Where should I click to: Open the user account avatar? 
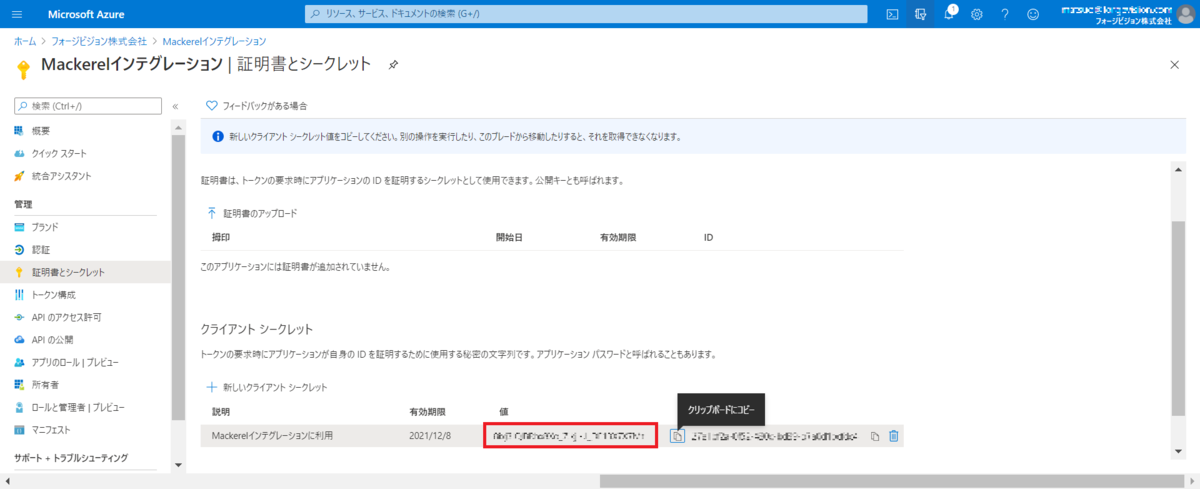tap(1186, 14)
